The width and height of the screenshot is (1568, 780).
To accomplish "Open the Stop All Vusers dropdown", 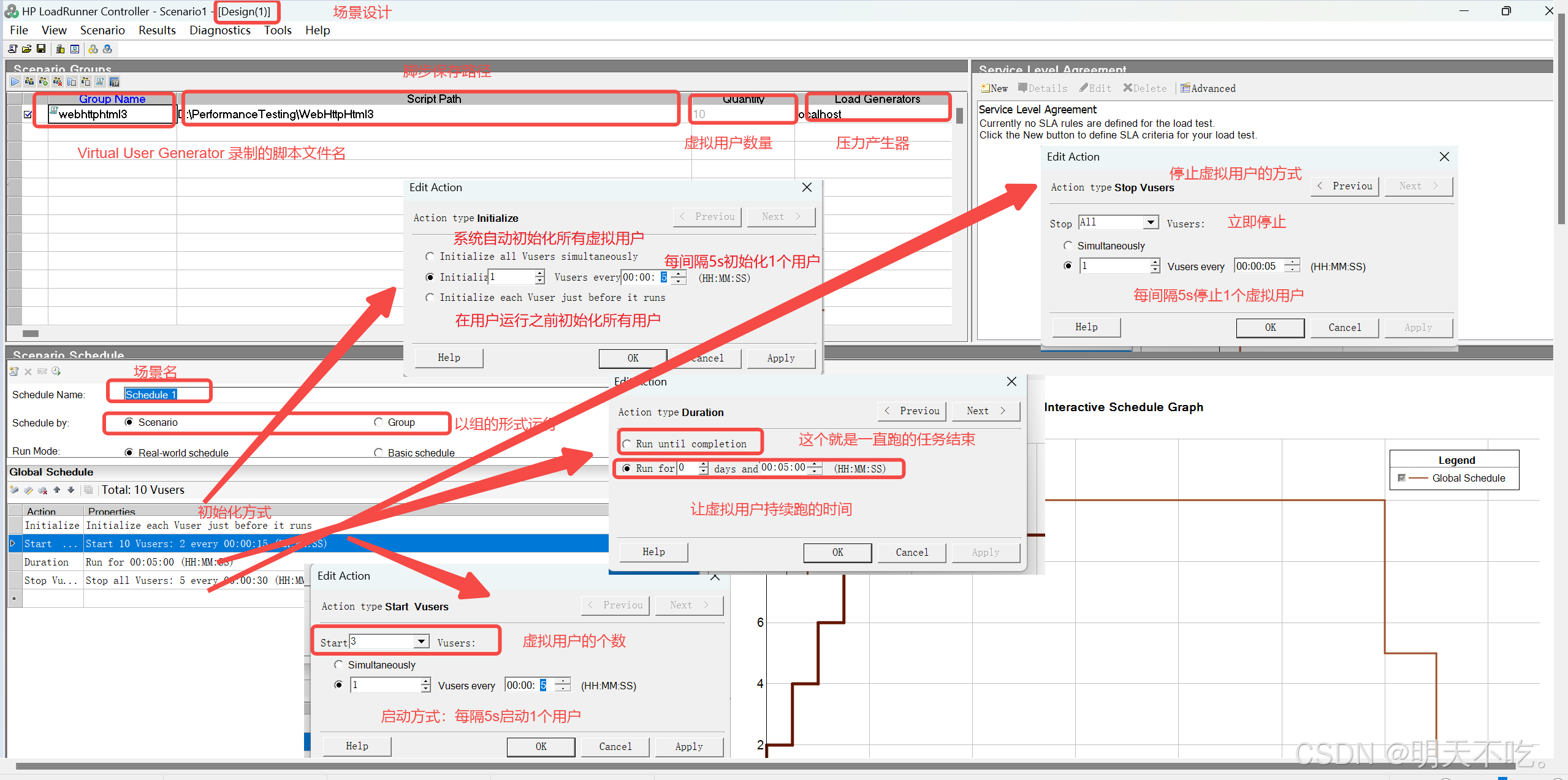I will point(1151,222).
